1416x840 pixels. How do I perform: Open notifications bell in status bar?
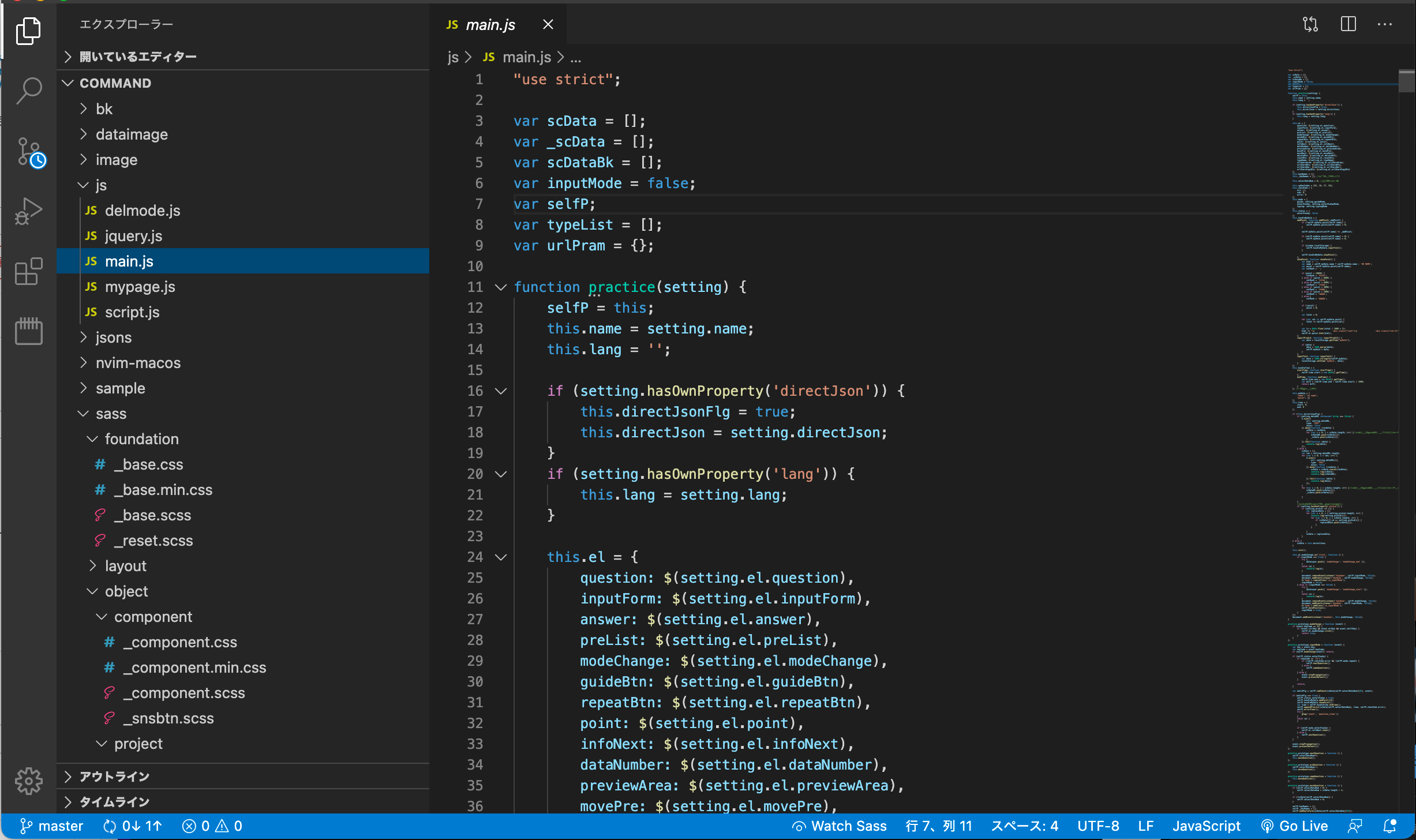[x=1390, y=826]
